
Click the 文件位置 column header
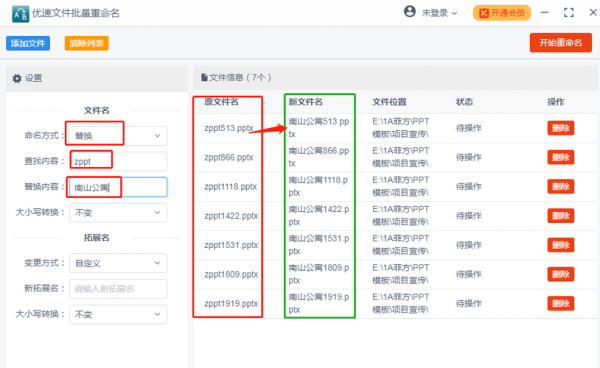[389, 102]
